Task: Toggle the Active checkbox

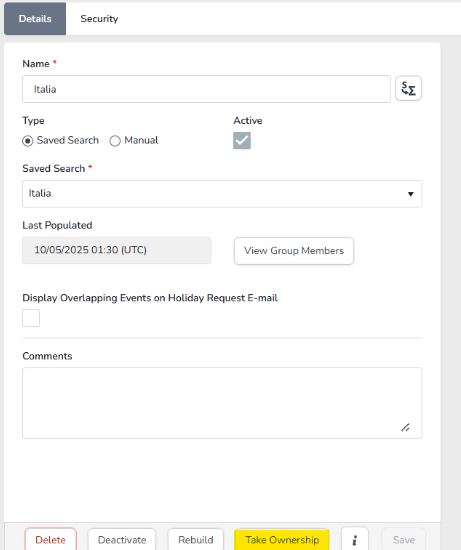Action: click(242, 141)
